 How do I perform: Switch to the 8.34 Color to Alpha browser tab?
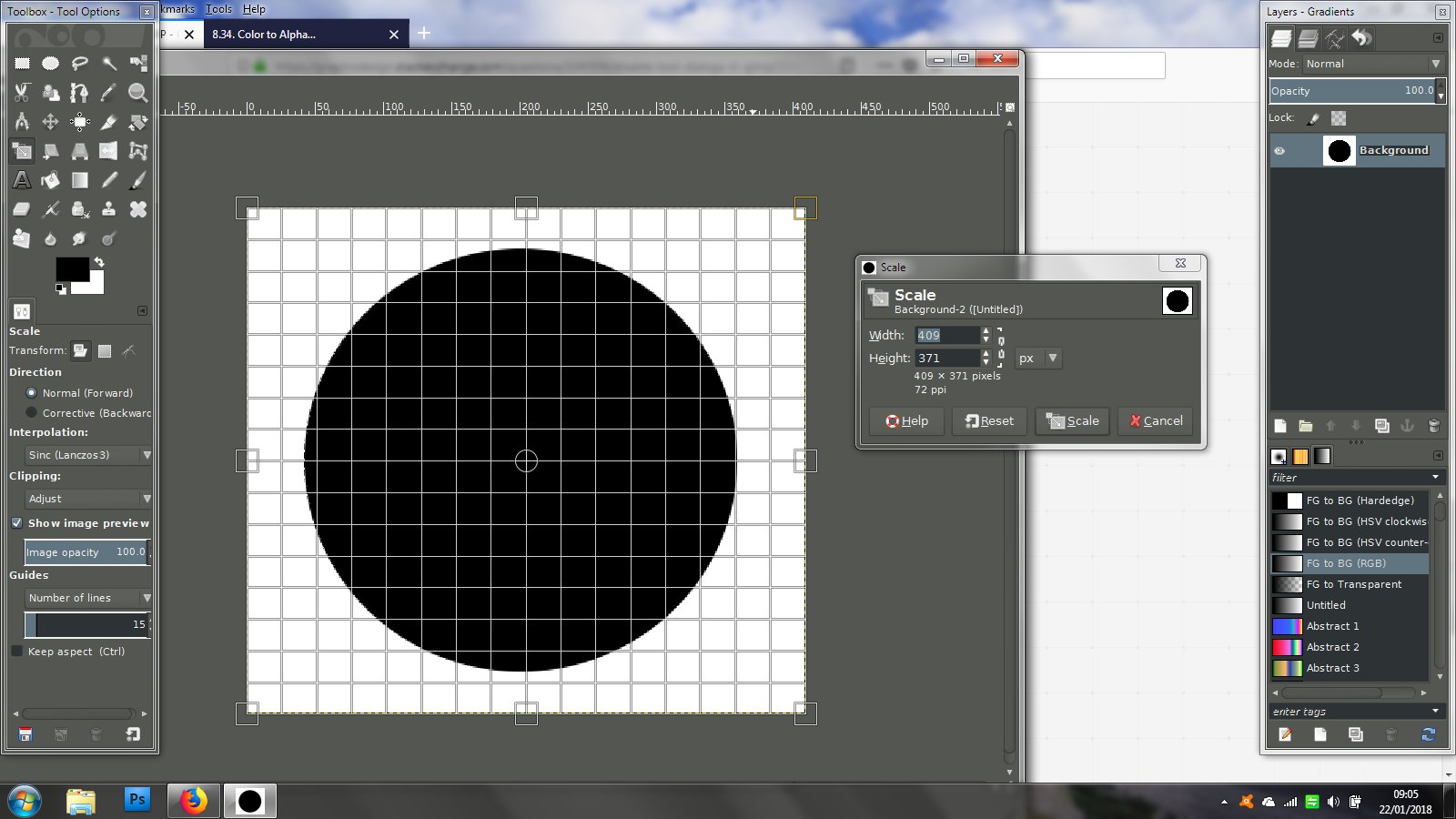305,35
